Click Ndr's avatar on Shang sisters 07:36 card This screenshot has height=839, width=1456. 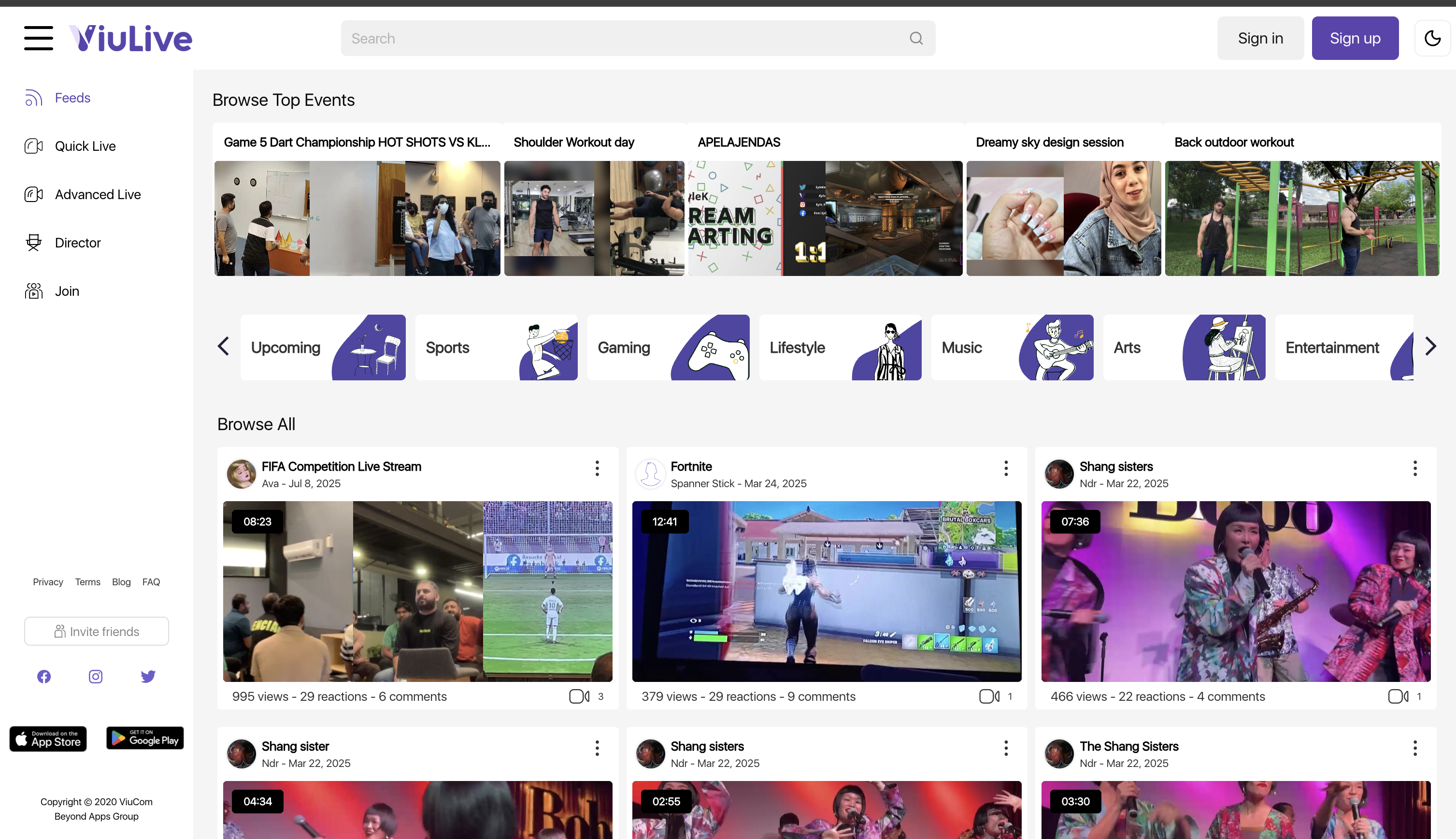[1059, 474]
